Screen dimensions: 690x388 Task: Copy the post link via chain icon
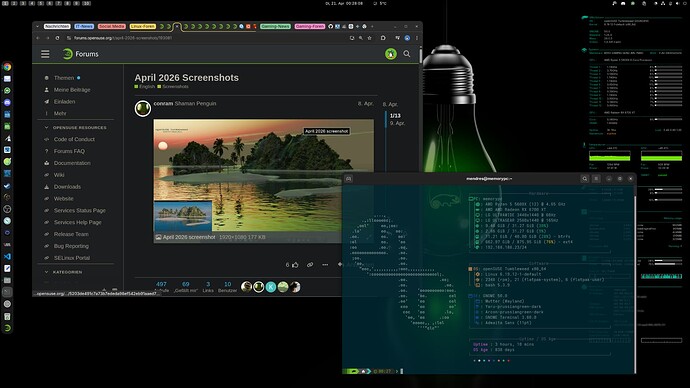pos(310,265)
